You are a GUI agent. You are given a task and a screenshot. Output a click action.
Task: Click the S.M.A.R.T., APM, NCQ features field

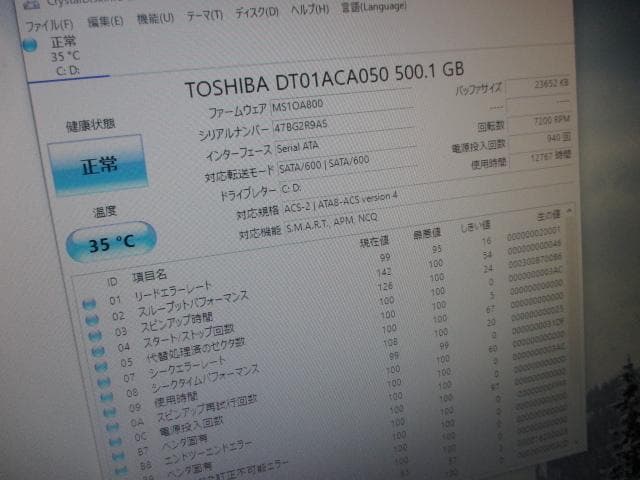[331, 223]
